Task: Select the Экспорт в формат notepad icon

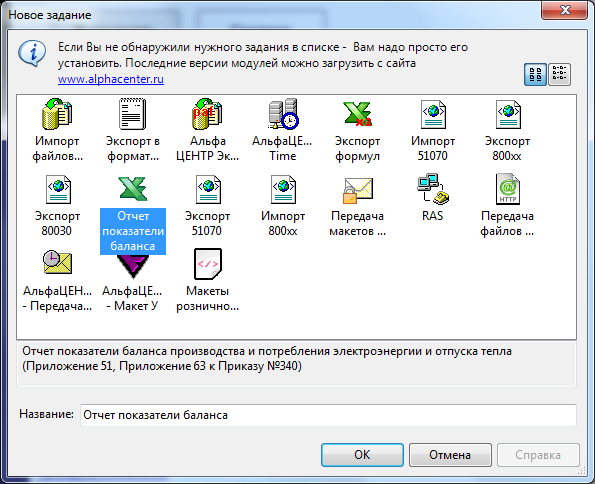Action: [132, 114]
